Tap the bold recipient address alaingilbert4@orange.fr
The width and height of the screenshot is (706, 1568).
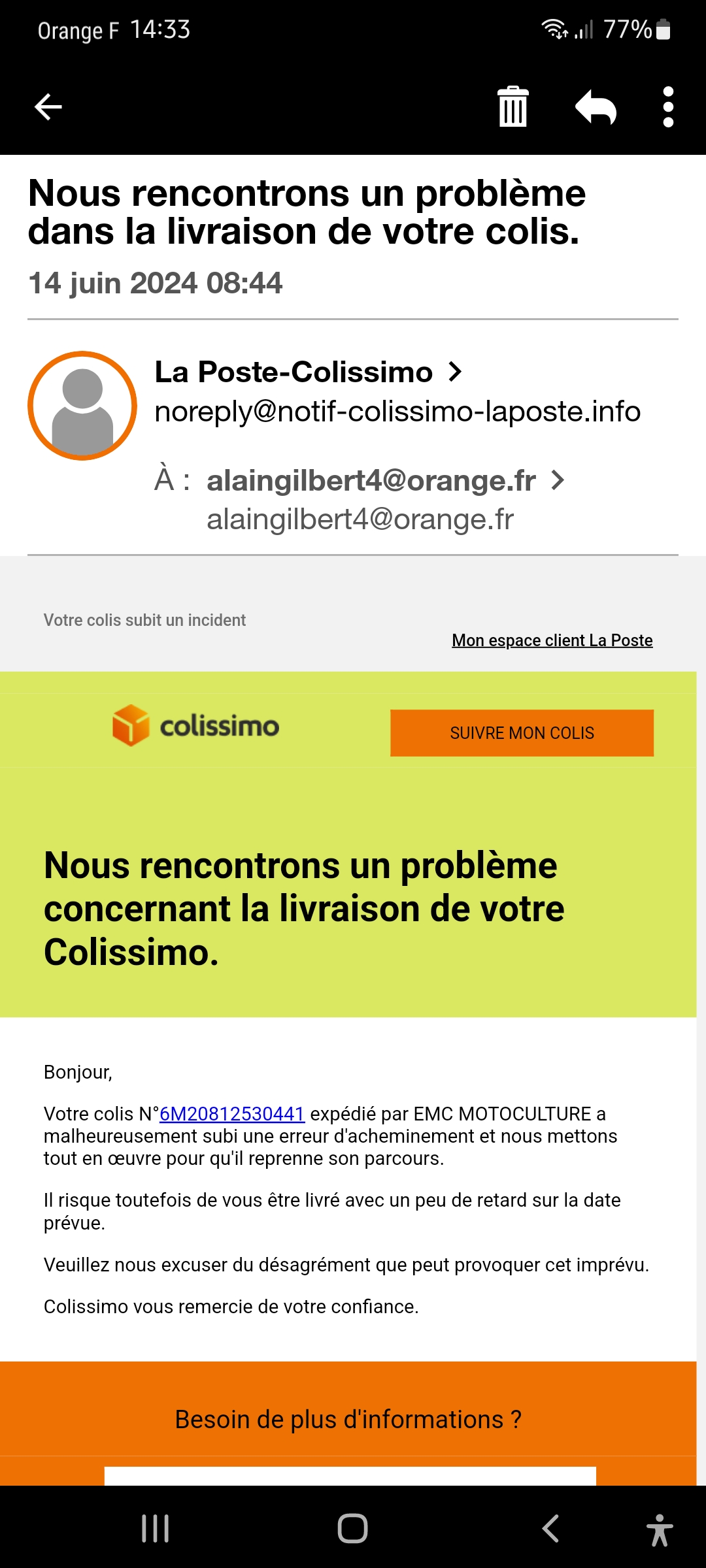coord(371,480)
